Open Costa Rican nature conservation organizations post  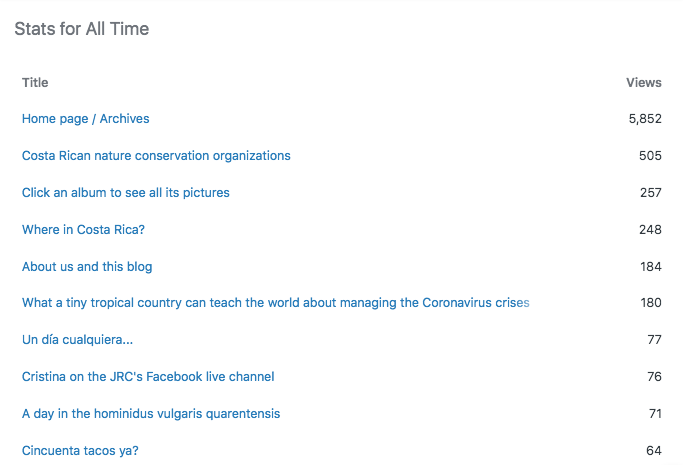(x=156, y=156)
